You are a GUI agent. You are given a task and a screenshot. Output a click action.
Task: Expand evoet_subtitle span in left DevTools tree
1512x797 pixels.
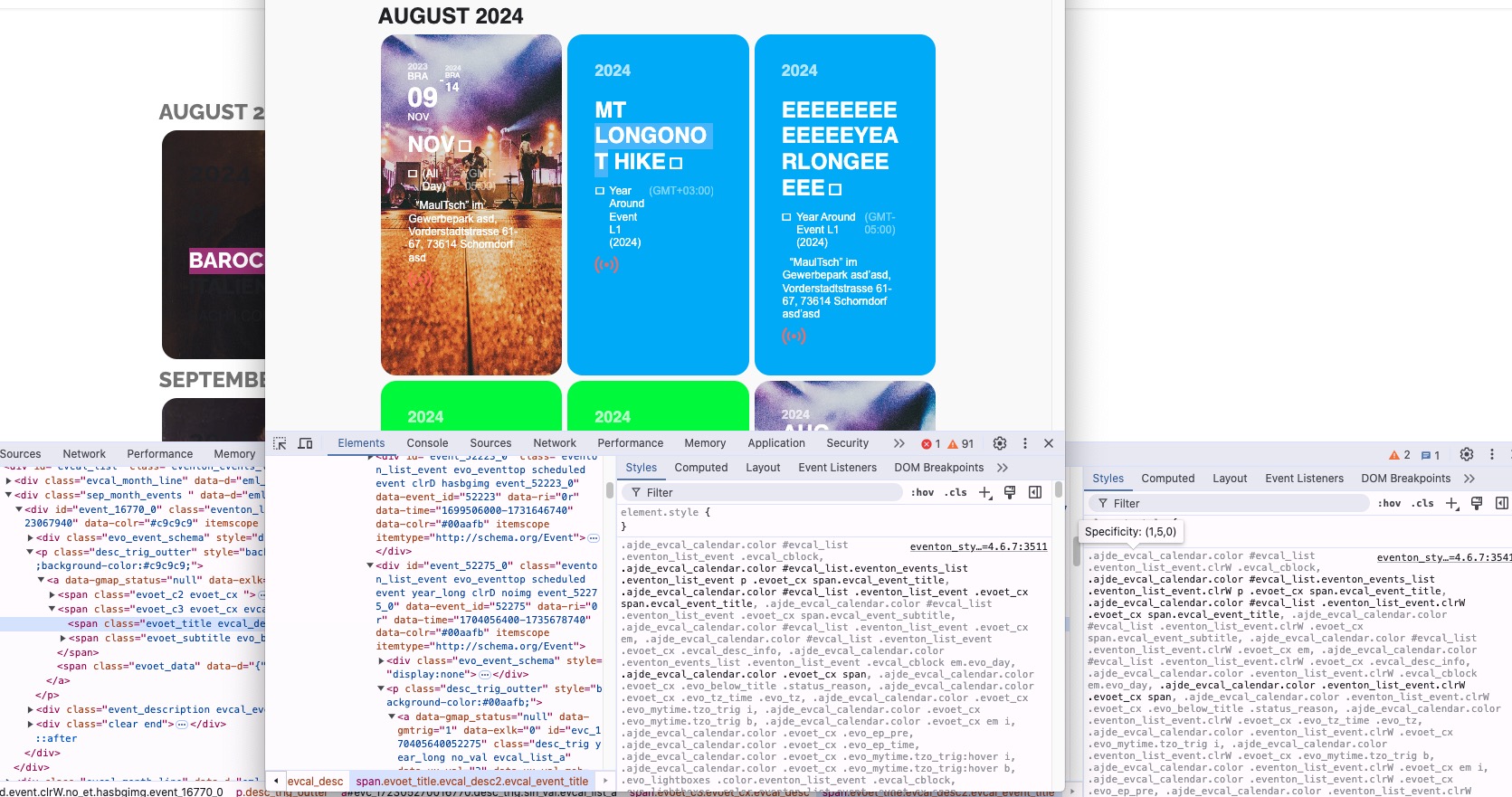click(63, 638)
